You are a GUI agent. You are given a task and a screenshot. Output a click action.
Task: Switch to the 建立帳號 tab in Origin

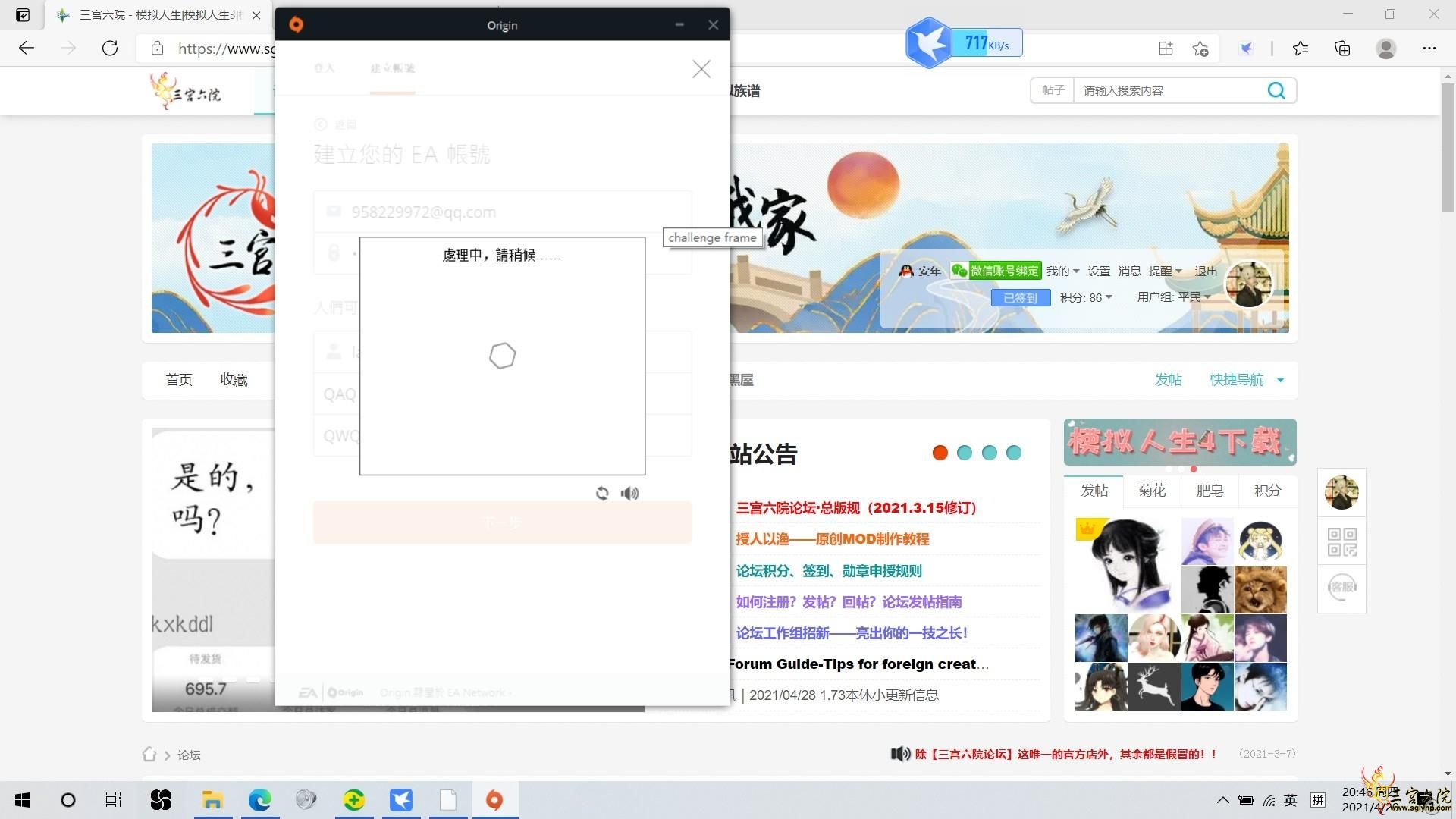tap(393, 68)
